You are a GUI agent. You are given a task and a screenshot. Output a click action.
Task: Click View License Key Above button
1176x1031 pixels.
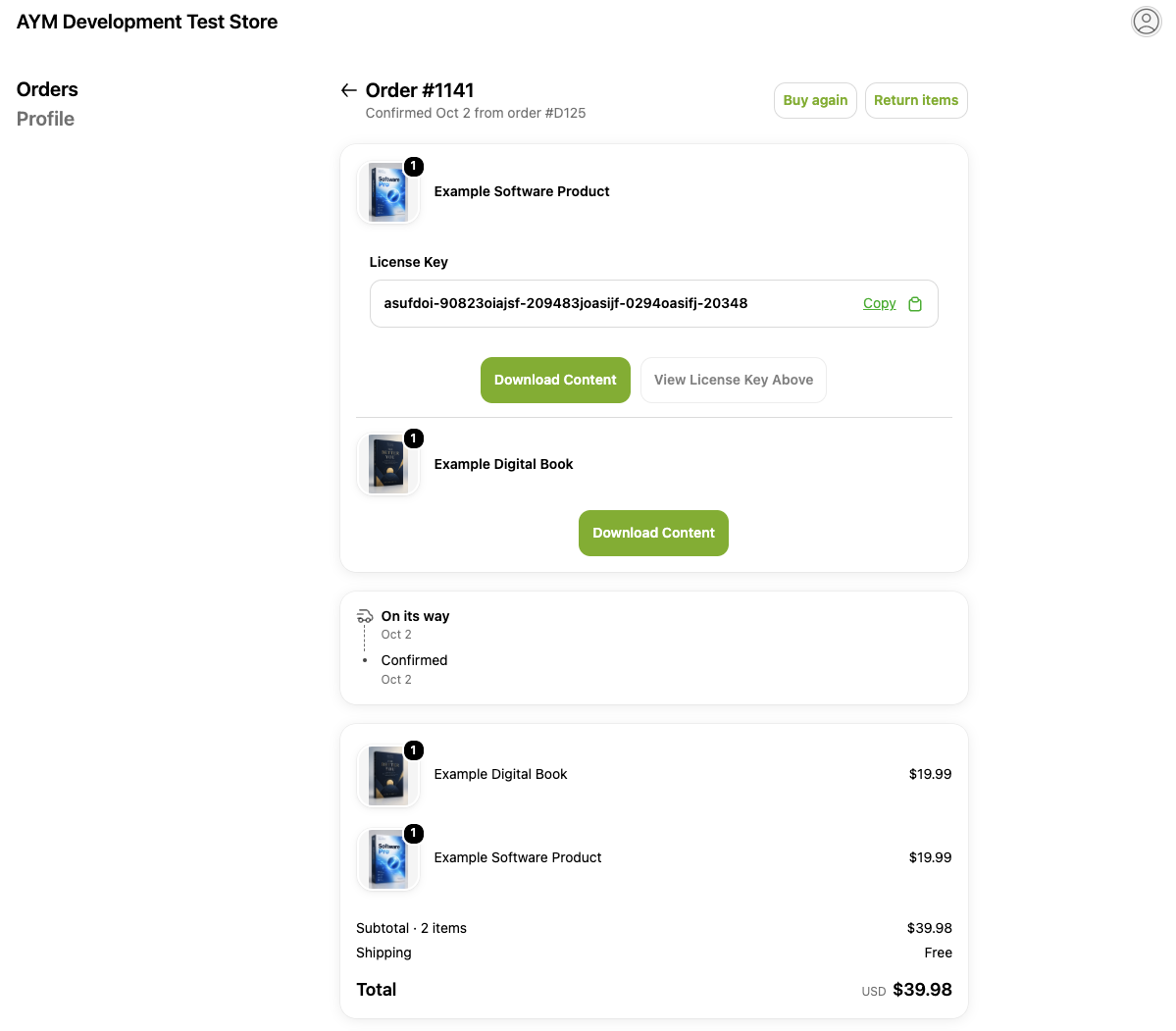pos(733,380)
